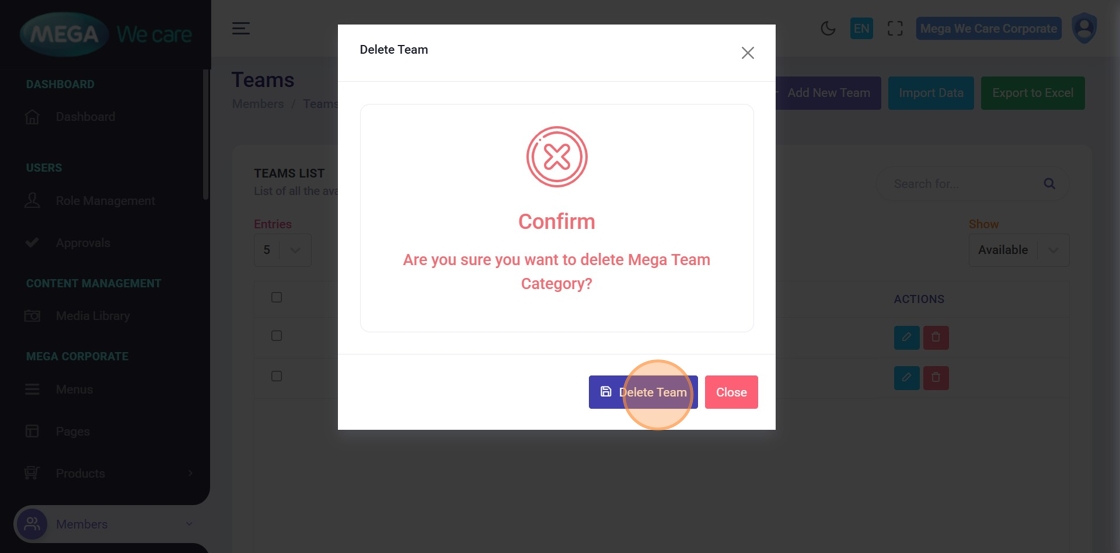Toggle dark mode moon icon
Screen dimensions: 1120x553
point(828,29)
